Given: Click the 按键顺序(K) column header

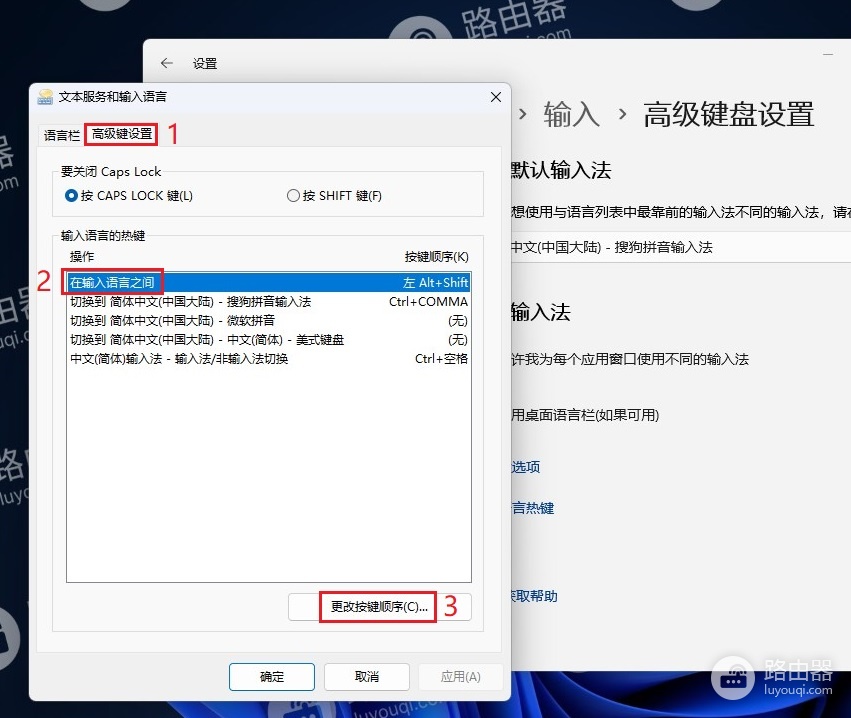Looking at the screenshot, I should pyautogui.click(x=436, y=257).
